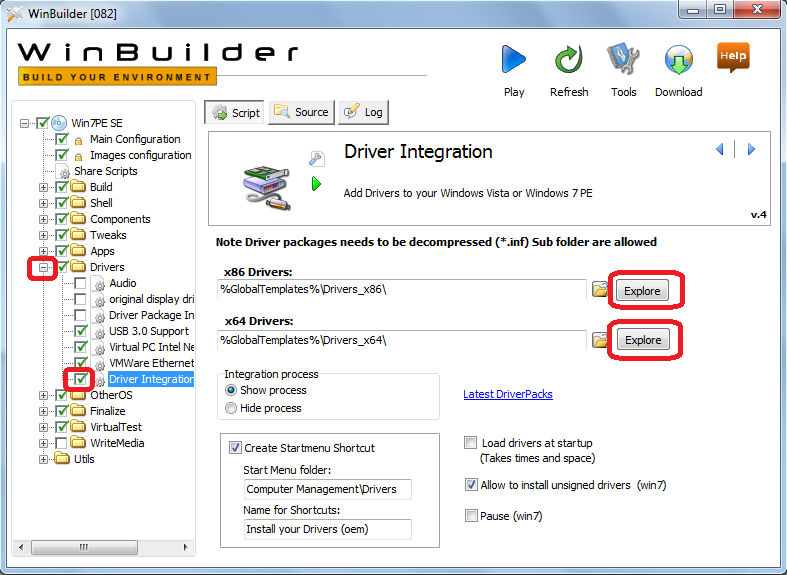787x575 pixels.
Task: Click the Utils folder icon
Action: click(62, 459)
